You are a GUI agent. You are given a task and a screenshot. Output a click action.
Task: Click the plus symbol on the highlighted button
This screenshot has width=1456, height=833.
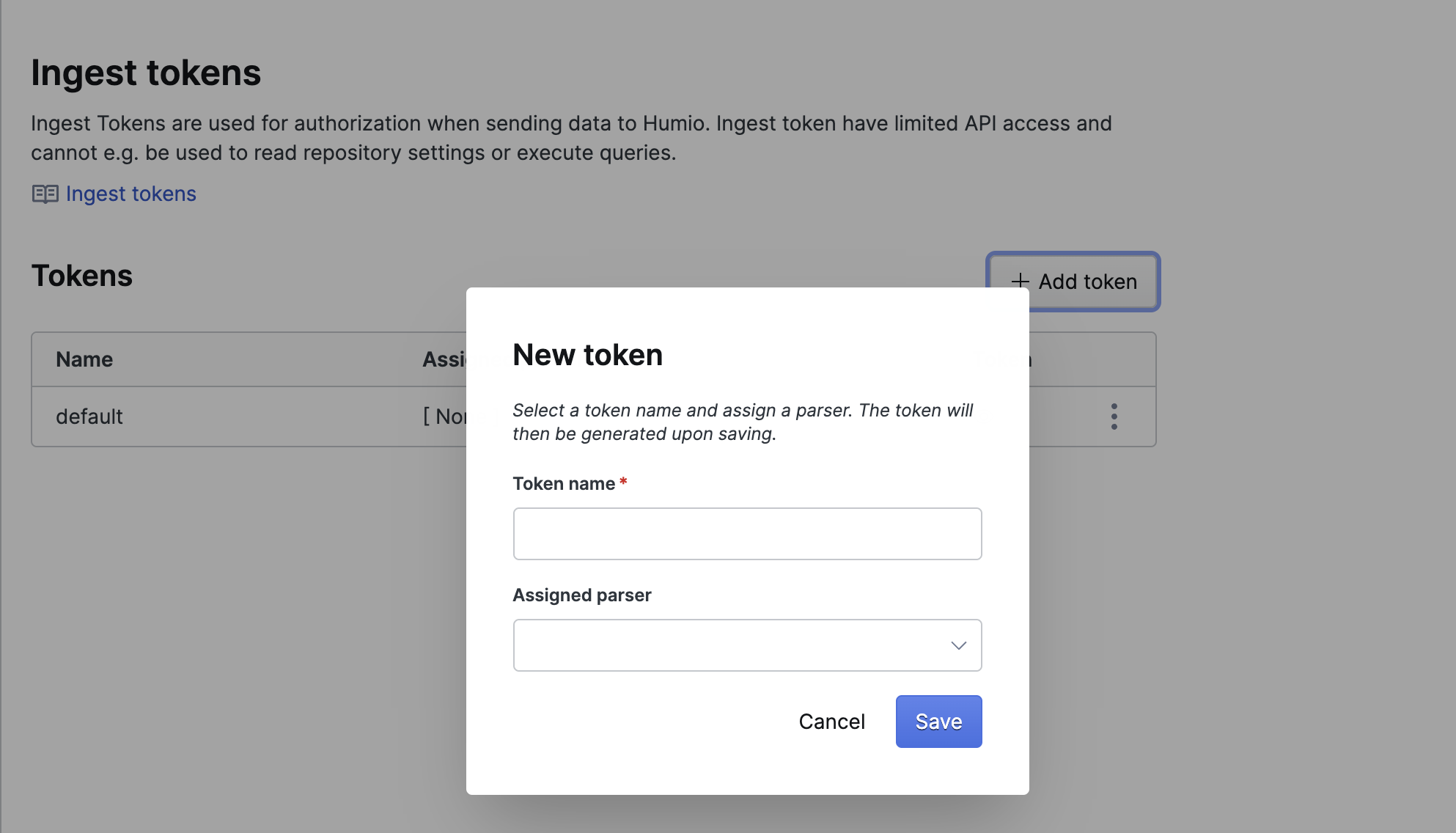[1019, 282]
